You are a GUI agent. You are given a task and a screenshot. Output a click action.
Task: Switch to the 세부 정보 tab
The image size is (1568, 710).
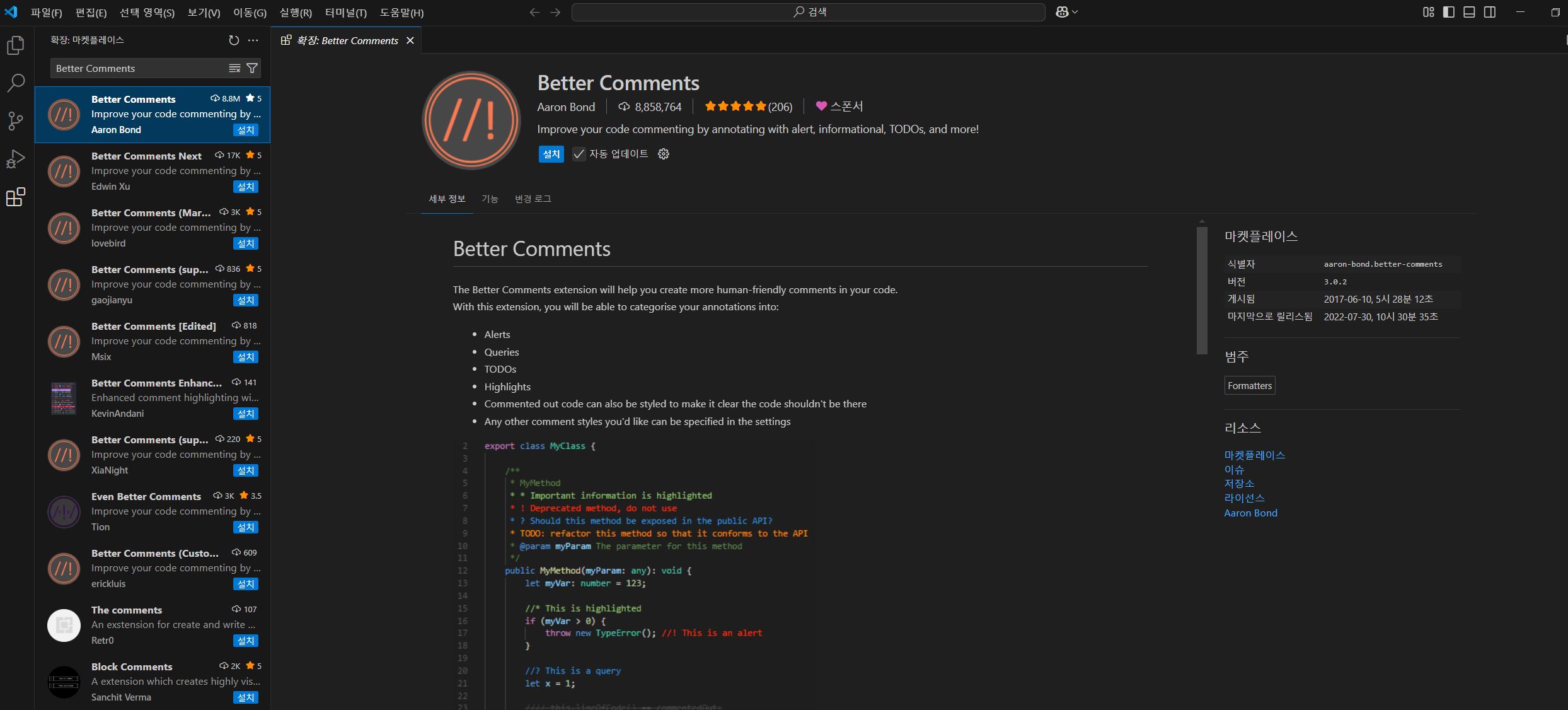[447, 199]
